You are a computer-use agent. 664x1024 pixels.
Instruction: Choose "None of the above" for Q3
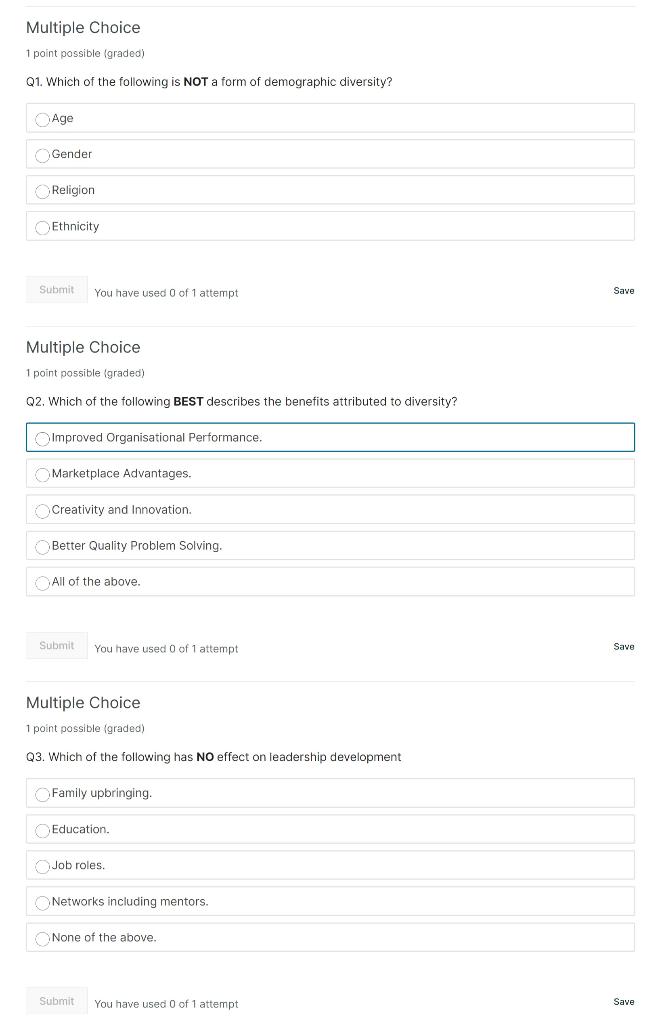pyautogui.click(x=42, y=938)
